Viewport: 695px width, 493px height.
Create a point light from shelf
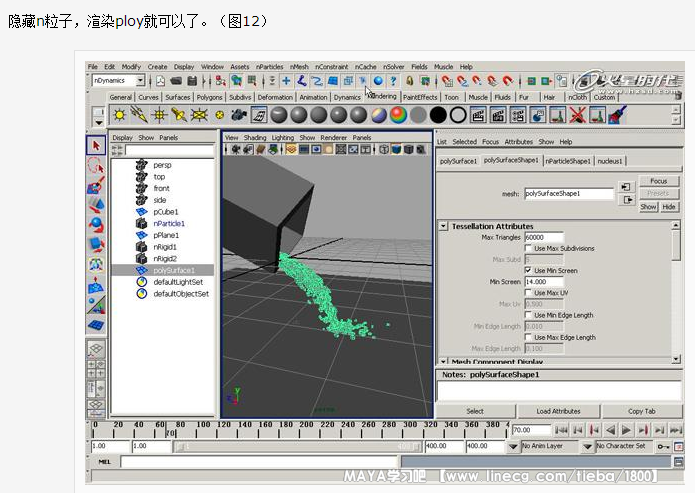click(159, 115)
